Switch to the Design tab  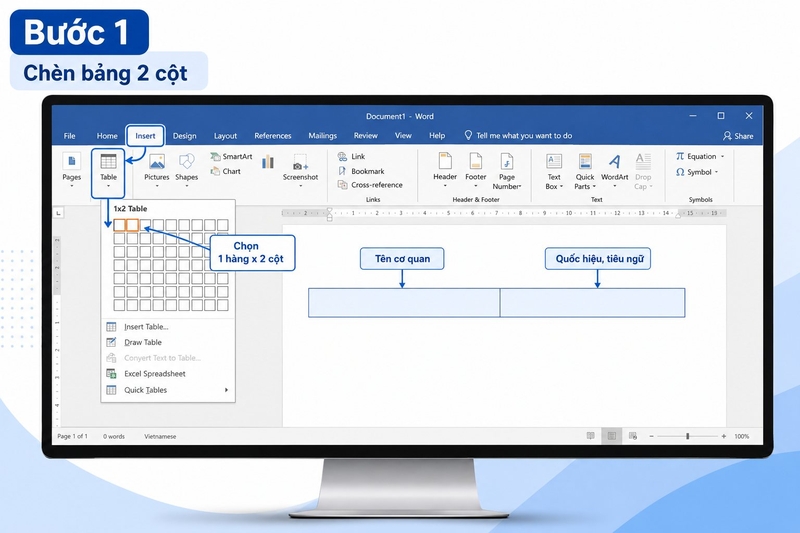tap(184, 136)
